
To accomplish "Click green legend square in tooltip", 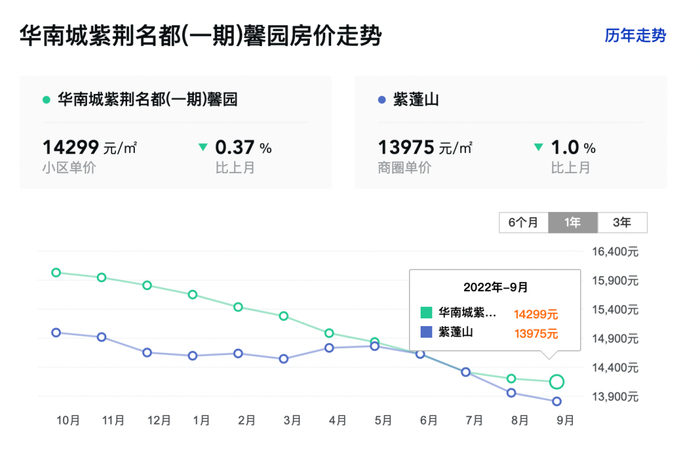I will [x=426, y=312].
